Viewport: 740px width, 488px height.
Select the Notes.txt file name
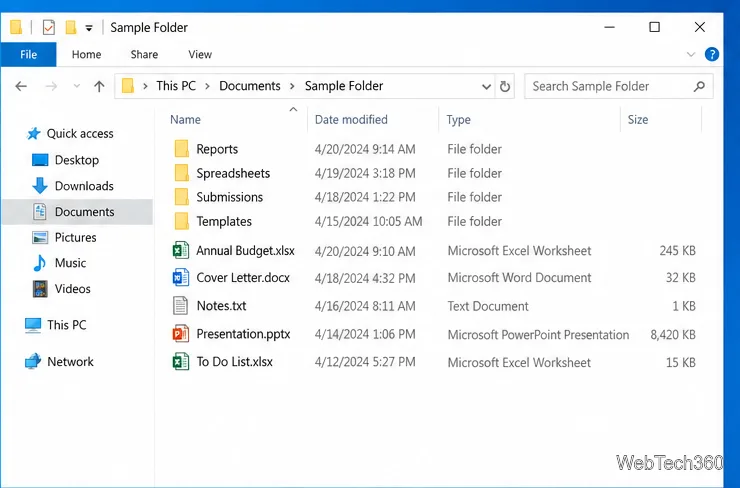(221, 306)
